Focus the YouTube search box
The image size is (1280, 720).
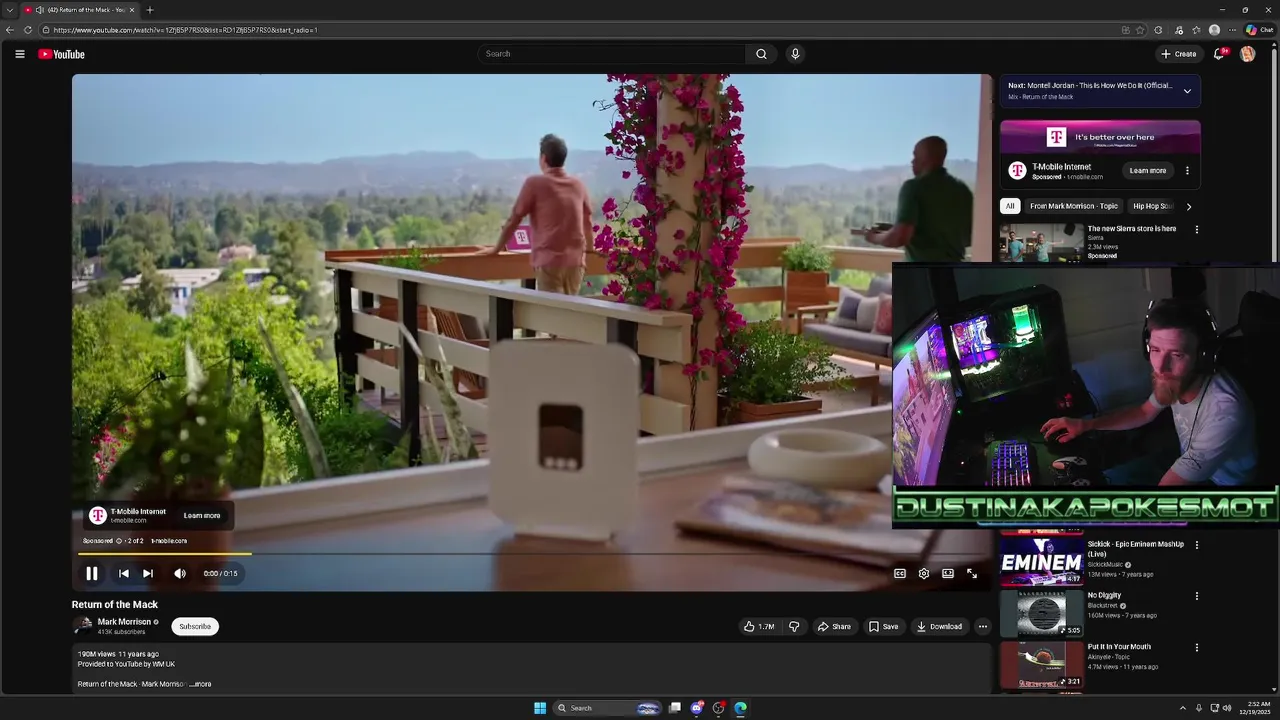[612, 54]
